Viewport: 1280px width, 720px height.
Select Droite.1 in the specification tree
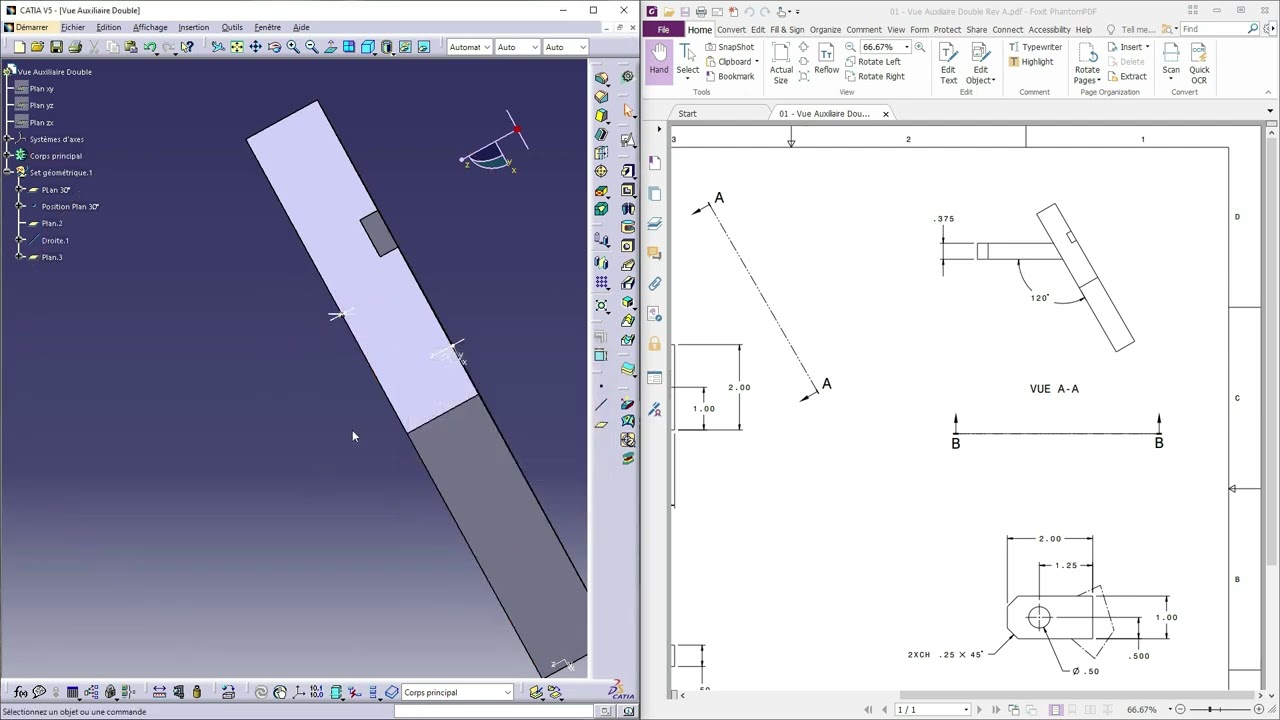(x=55, y=241)
